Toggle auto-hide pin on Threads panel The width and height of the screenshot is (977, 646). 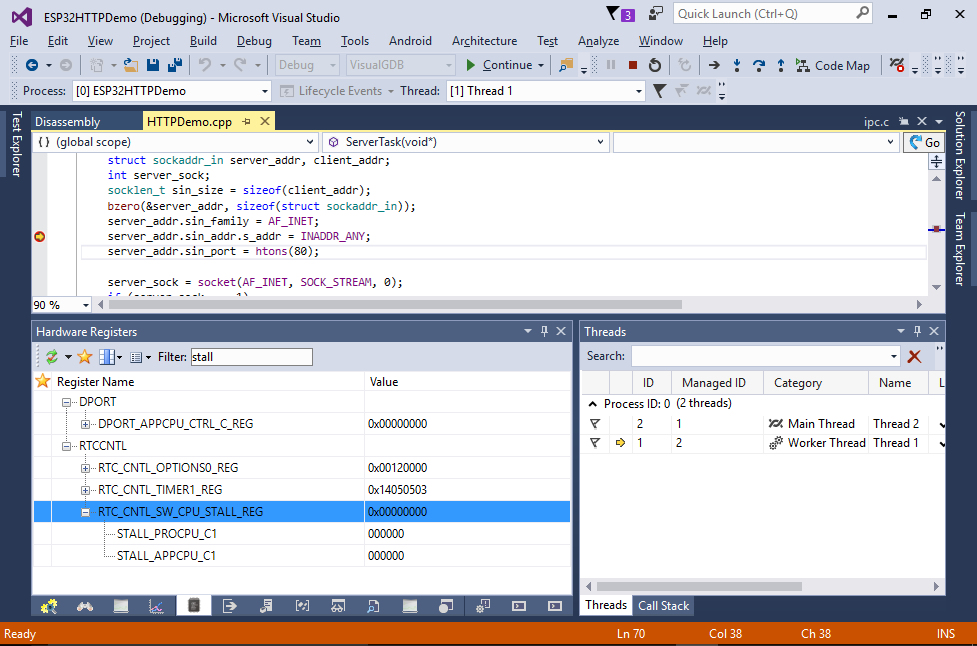tap(917, 331)
